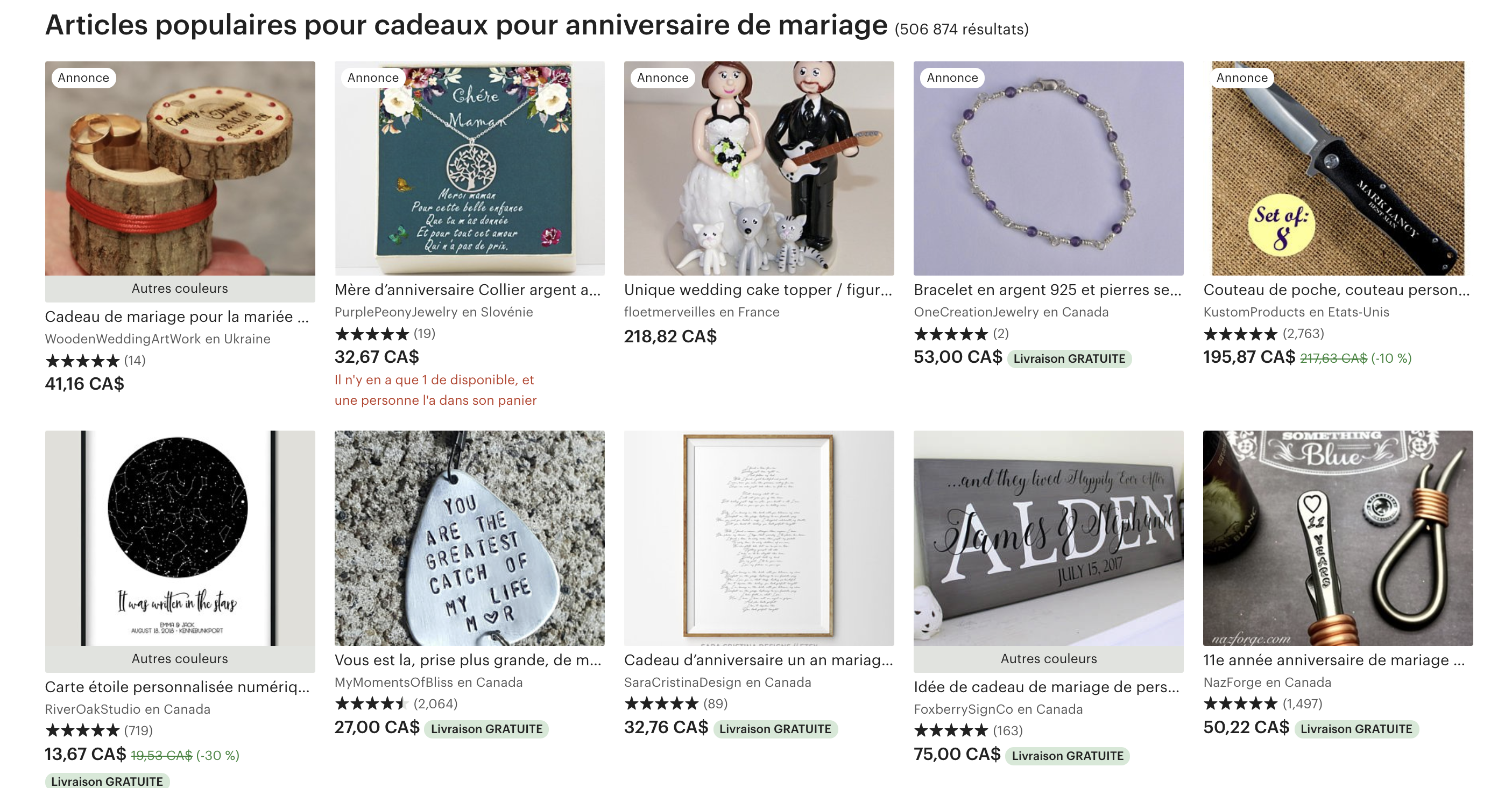1512x788 pixels.
Task: Open the pocket knife Set of 8 image
Action: pyautogui.click(x=1338, y=168)
